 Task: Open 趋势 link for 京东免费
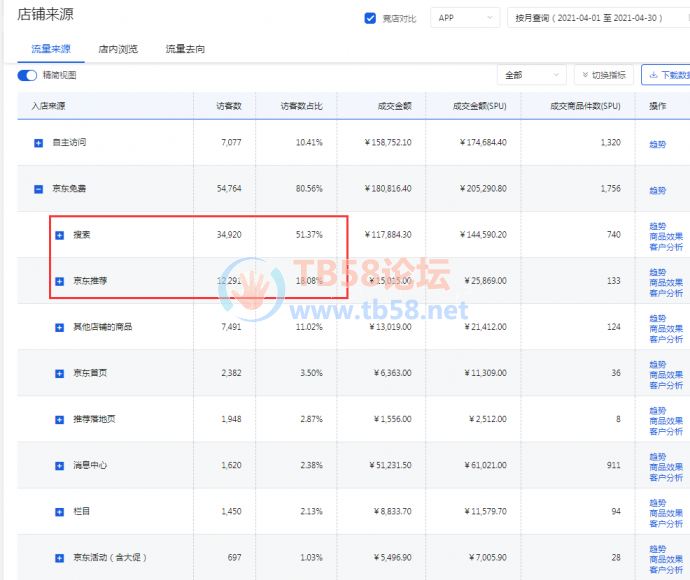click(x=657, y=191)
